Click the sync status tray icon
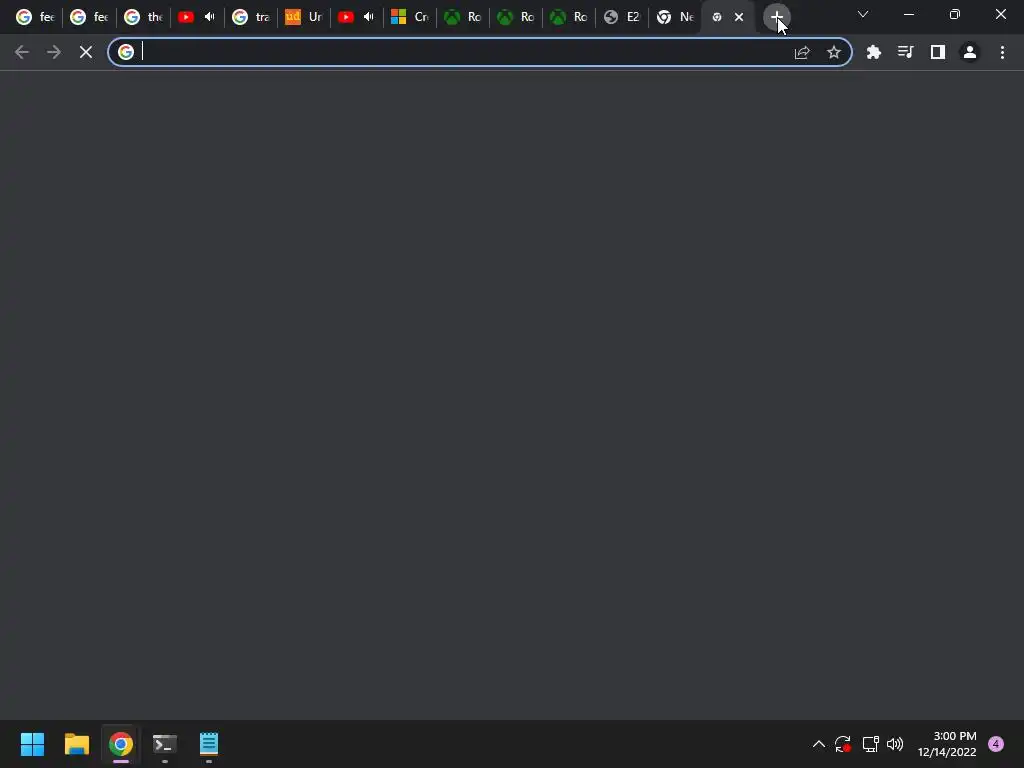This screenshot has height=768, width=1024. (842, 744)
